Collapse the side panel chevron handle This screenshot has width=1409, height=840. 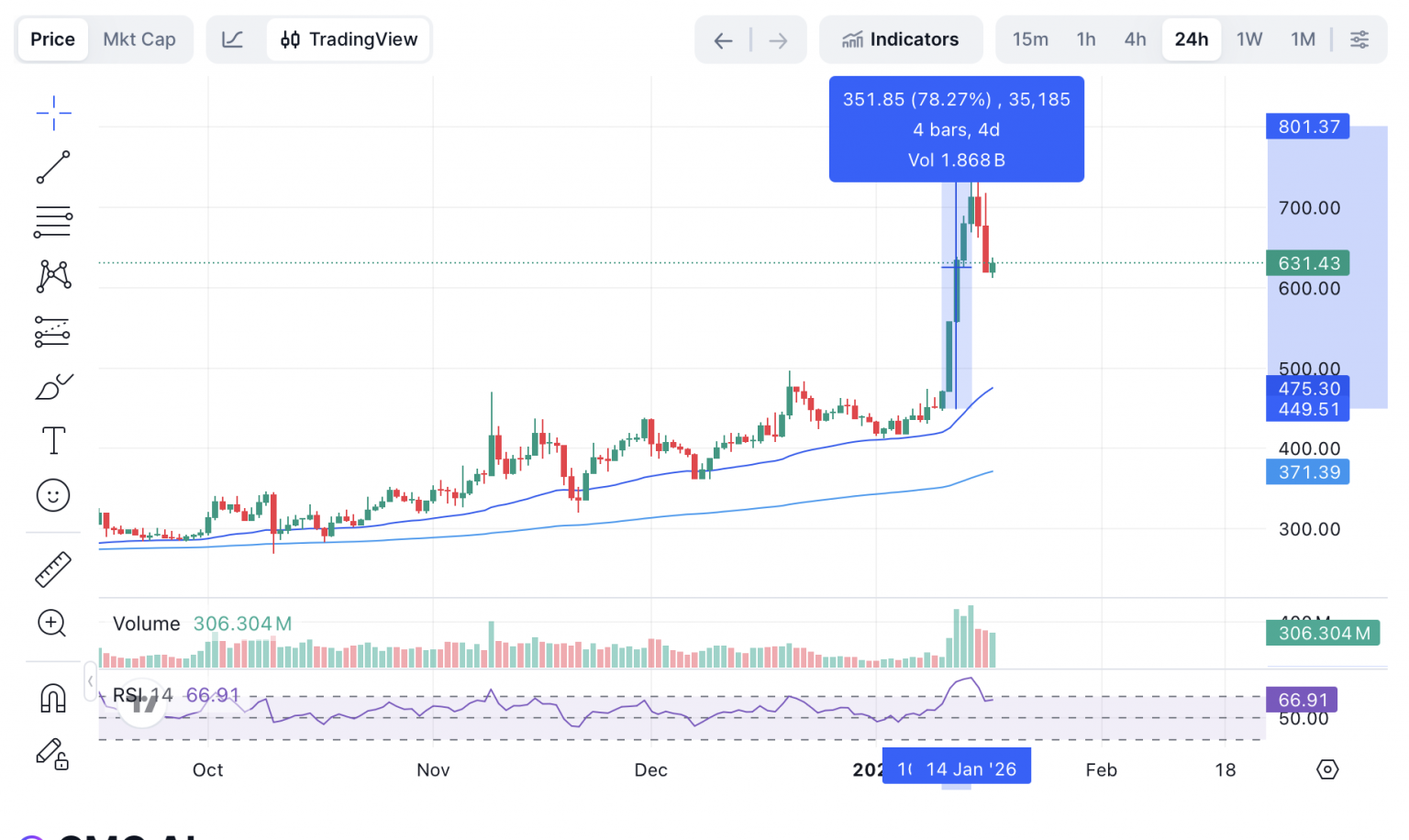[x=90, y=680]
